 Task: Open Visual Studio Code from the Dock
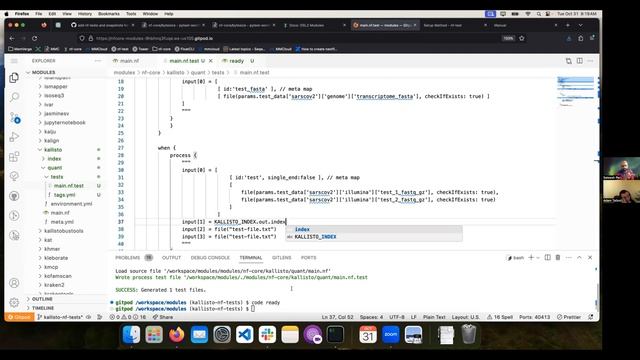[244, 335]
